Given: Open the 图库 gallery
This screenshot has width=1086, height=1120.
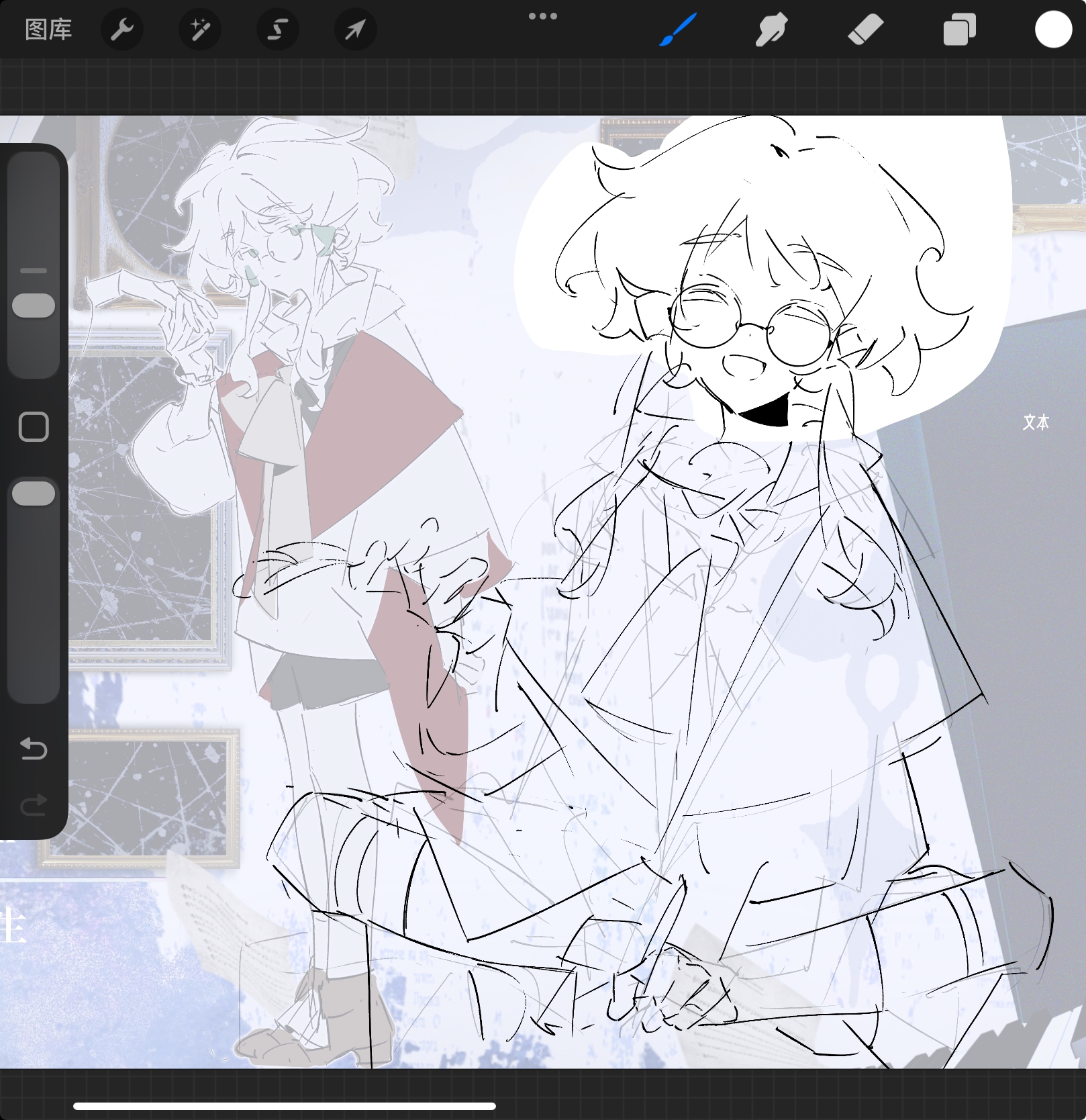Looking at the screenshot, I should tap(48, 30).
